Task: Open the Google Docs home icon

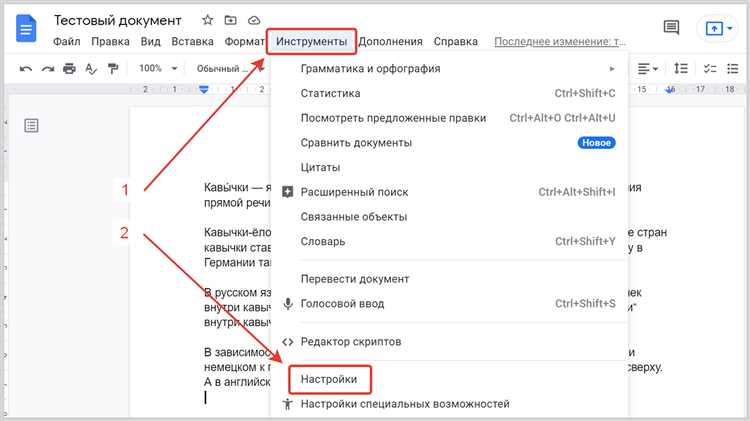Action: pyautogui.click(x=26, y=29)
